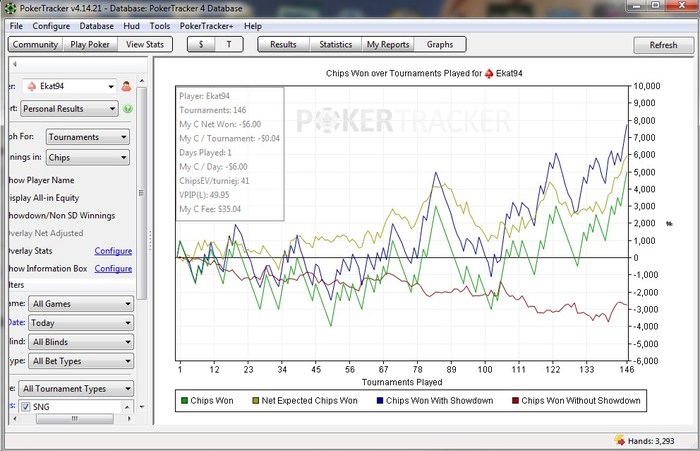The width and height of the screenshot is (700, 451).
Task: Switch to the Play Poker tab
Action: pyautogui.click(x=90, y=45)
